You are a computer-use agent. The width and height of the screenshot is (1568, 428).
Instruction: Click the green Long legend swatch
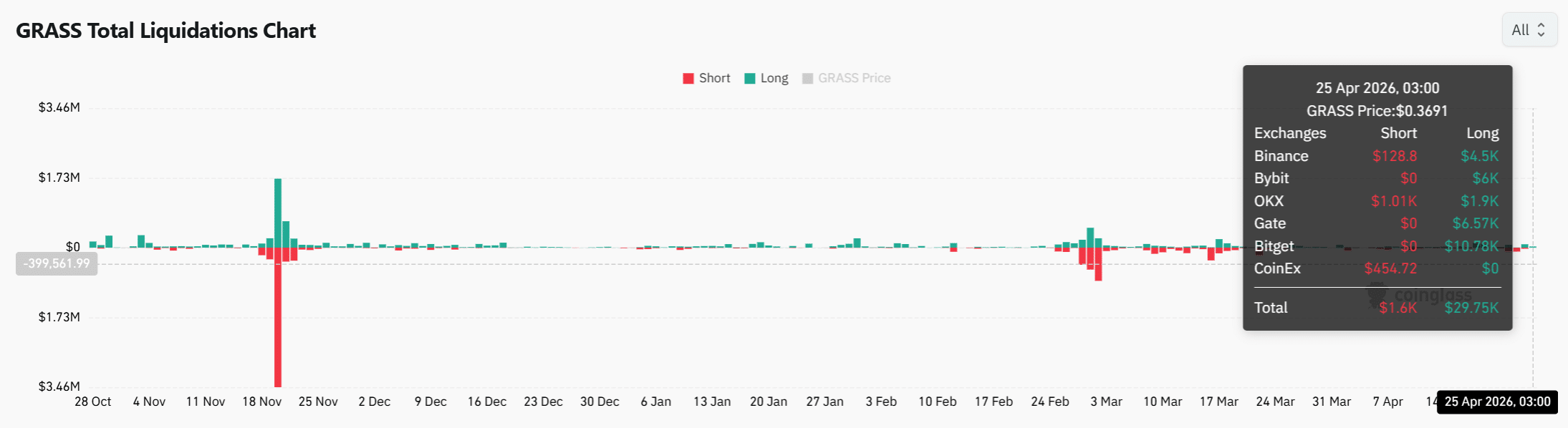click(x=748, y=77)
